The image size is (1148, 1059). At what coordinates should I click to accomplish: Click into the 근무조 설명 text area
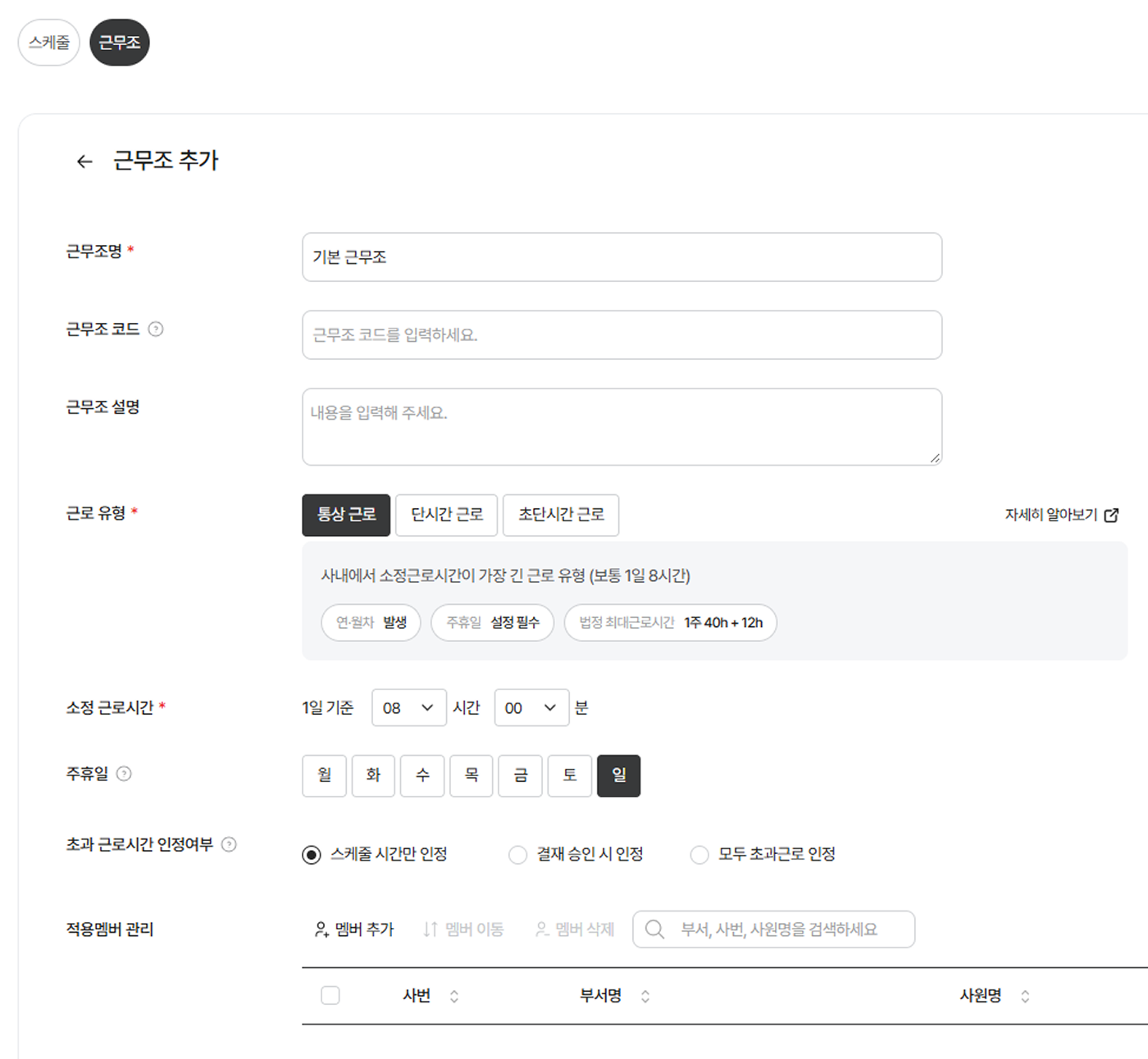(622, 427)
